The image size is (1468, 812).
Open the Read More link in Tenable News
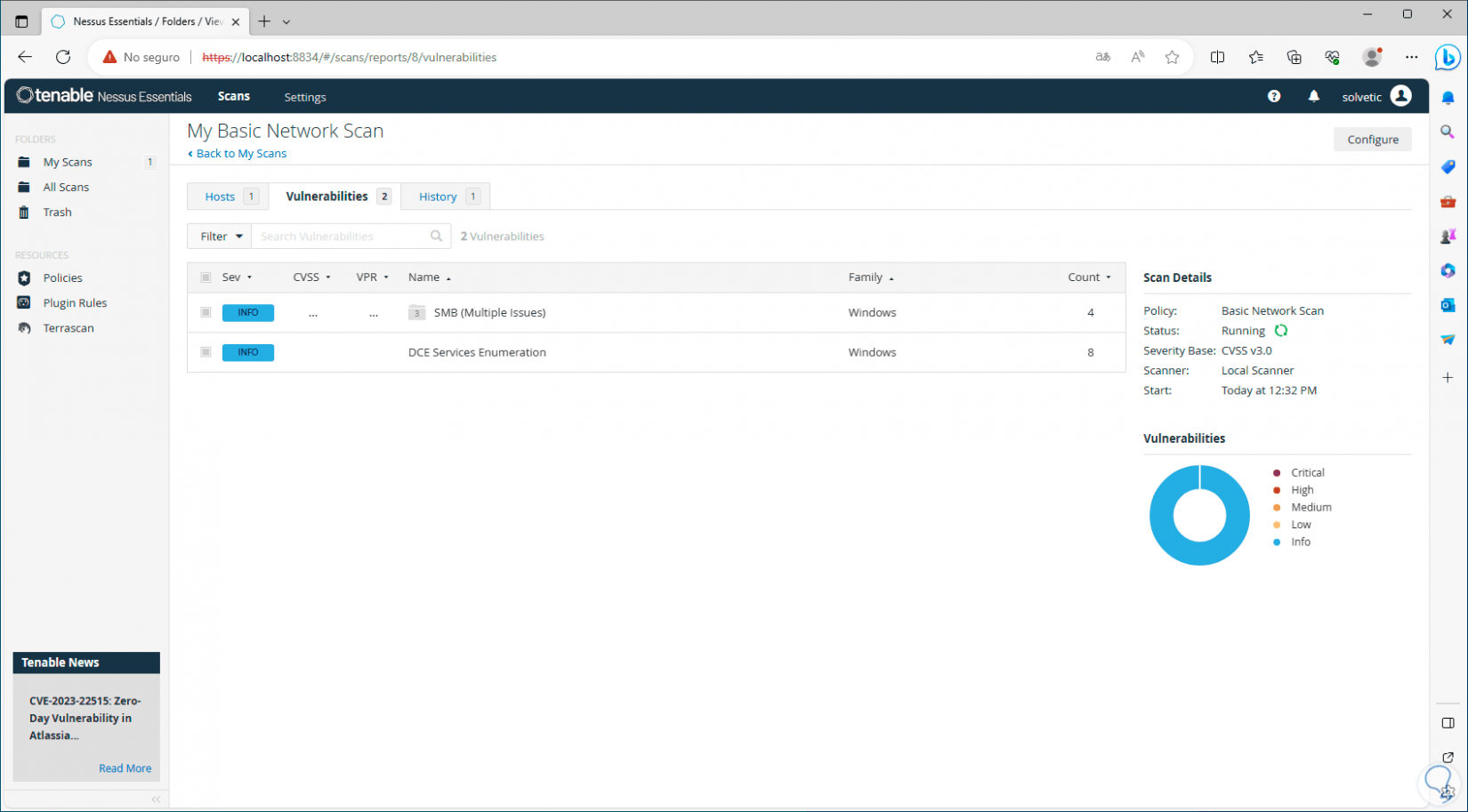[x=125, y=768]
